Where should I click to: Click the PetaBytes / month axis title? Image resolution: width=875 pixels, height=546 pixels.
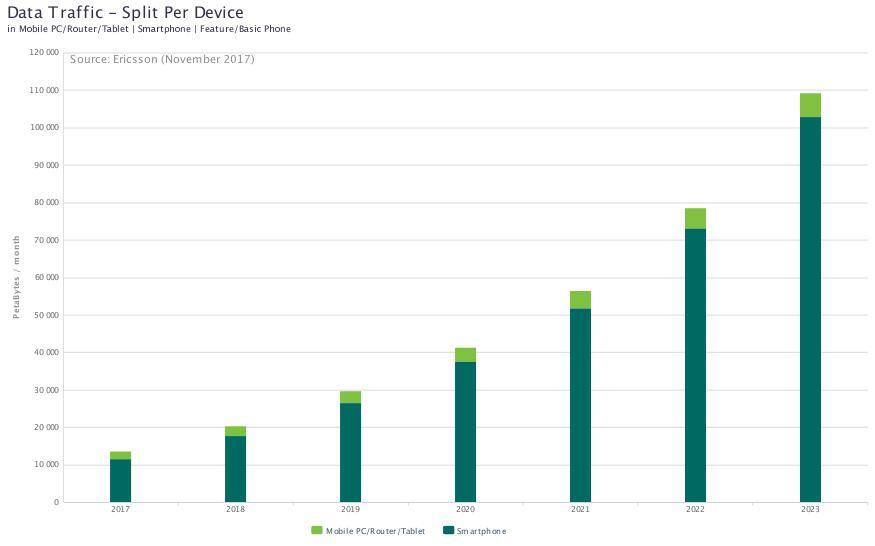[16, 277]
